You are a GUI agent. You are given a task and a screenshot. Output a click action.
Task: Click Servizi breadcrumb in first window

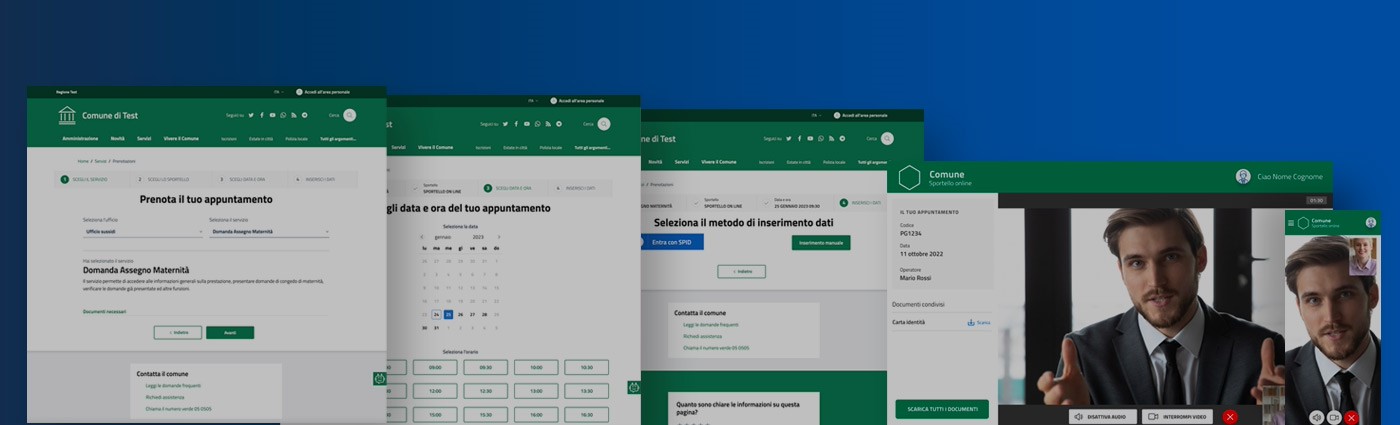tap(101, 161)
